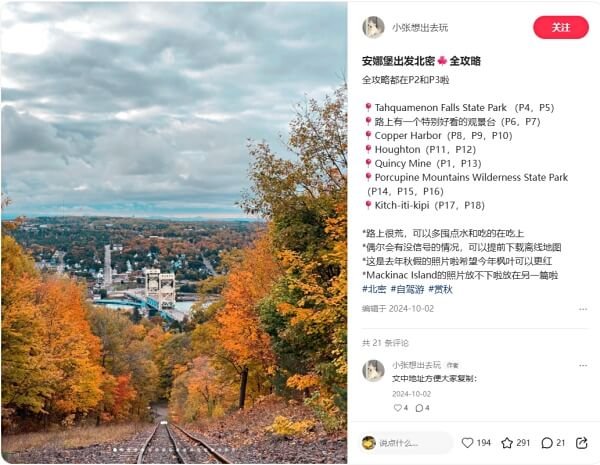The image size is (600, 465).
Task: Open the #自驾游 hashtag link
Action: click(x=407, y=289)
